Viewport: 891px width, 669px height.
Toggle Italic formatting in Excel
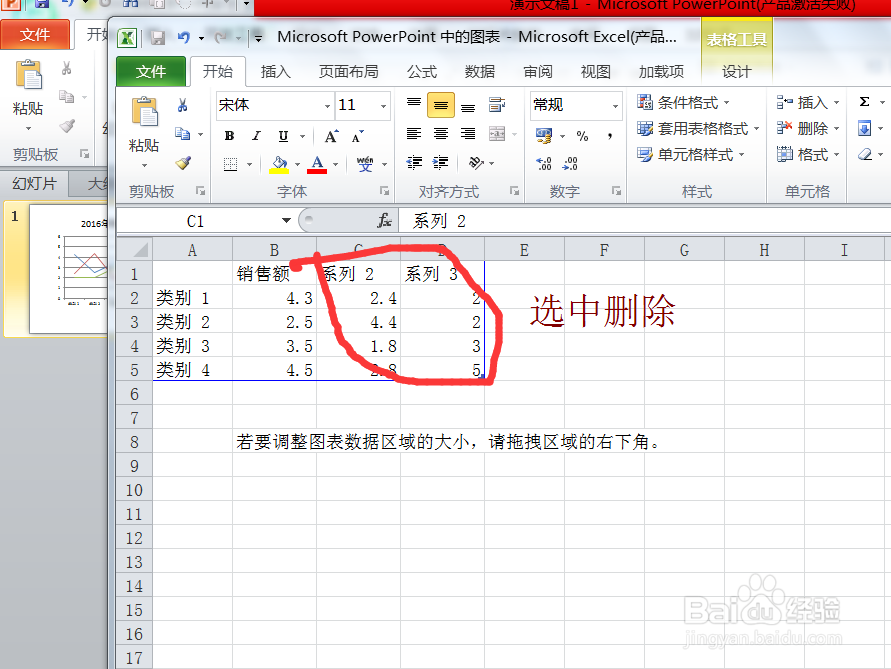pos(256,136)
